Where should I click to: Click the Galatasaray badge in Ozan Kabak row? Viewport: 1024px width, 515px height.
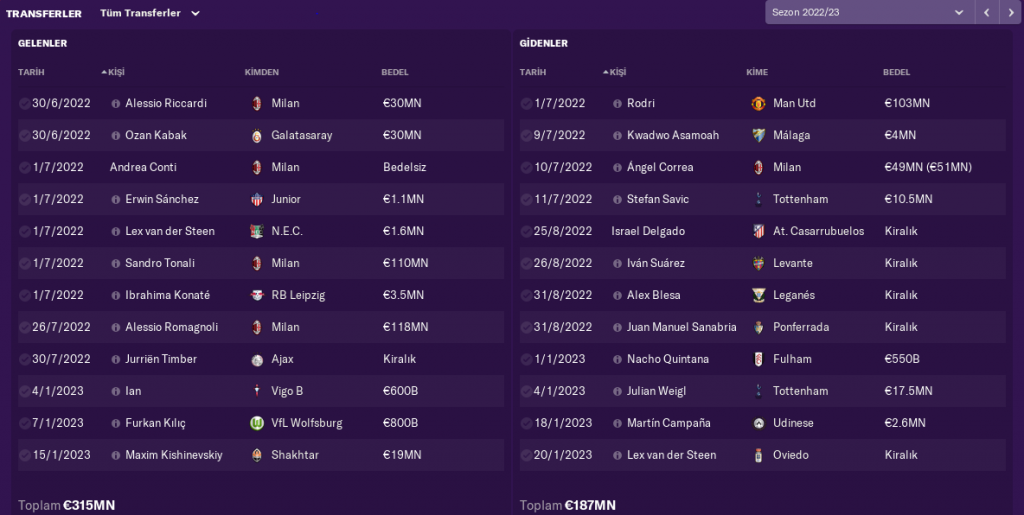[x=257, y=135]
